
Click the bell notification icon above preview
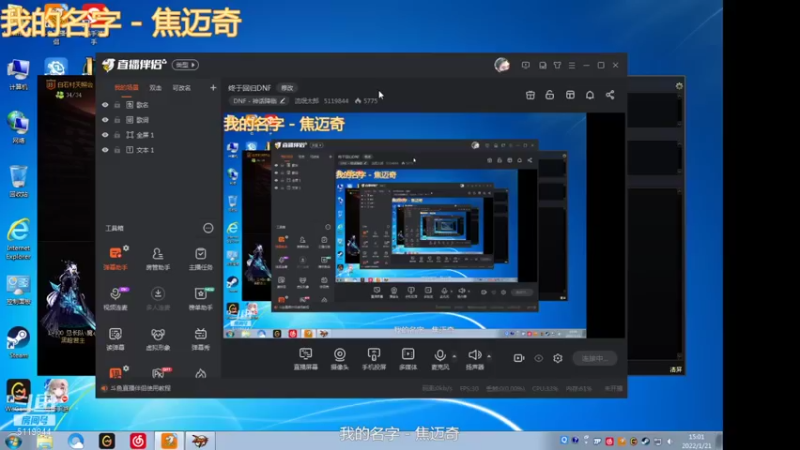[x=590, y=95]
